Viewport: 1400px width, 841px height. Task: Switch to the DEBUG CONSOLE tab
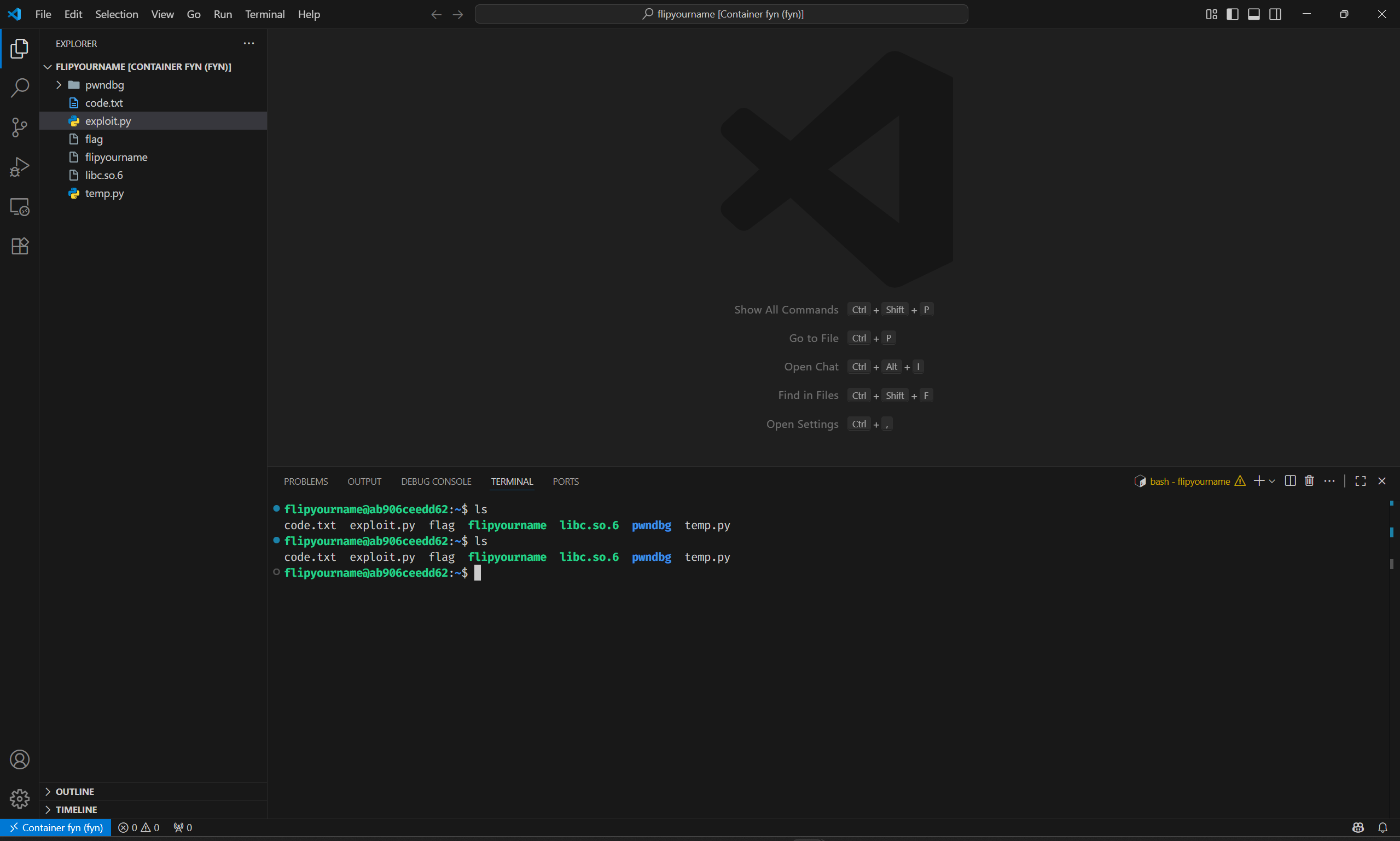435,482
